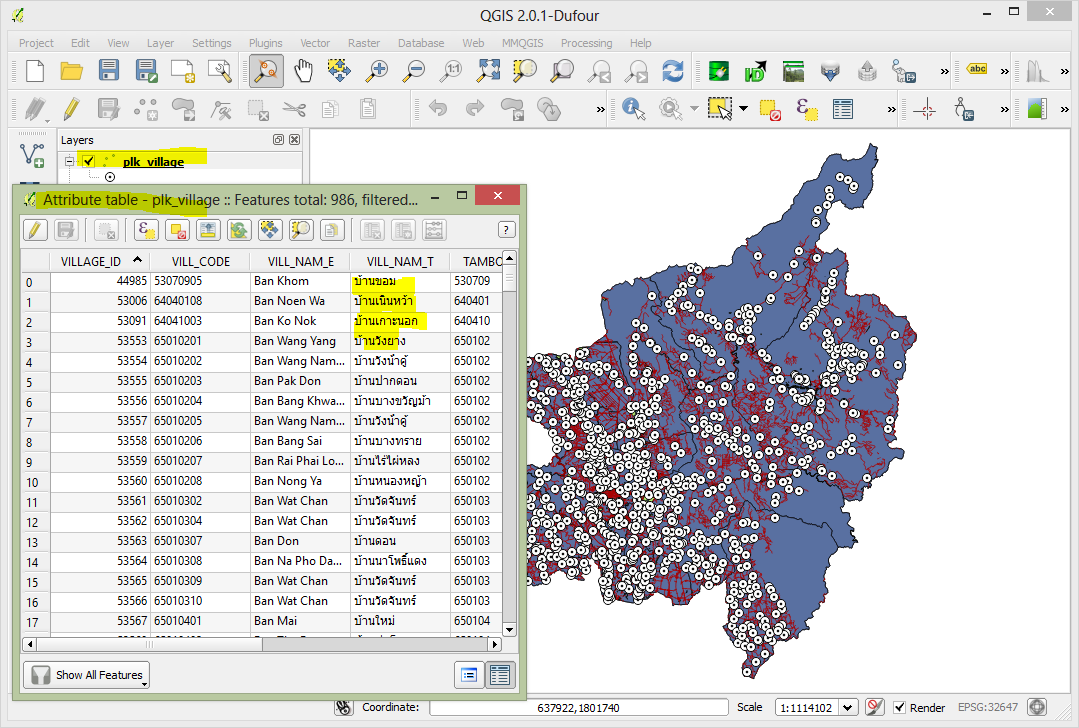Open the Vector menu
1079x728 pixels.
click(315, 43)
